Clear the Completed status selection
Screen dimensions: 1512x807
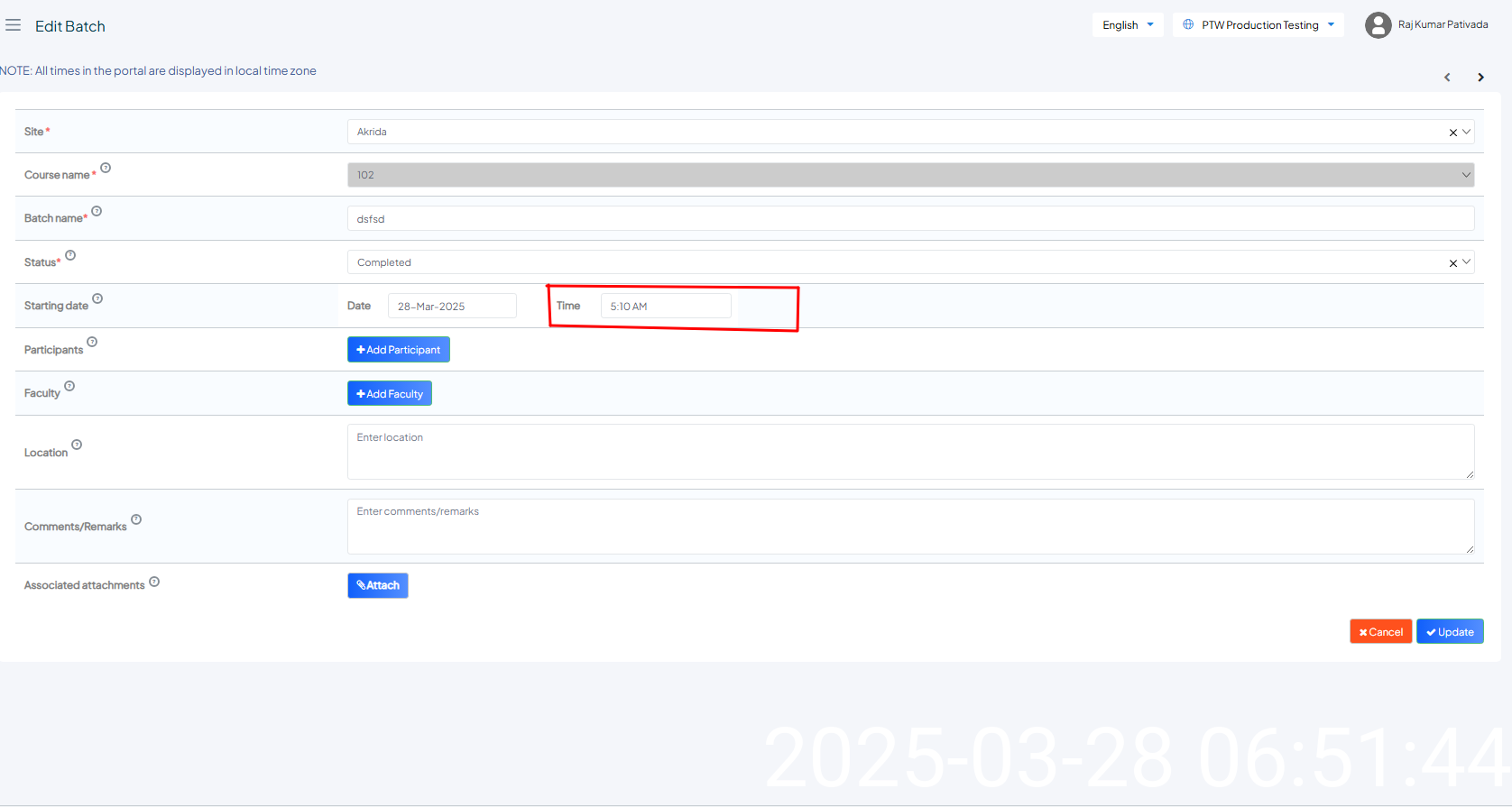click(1452, 263)
